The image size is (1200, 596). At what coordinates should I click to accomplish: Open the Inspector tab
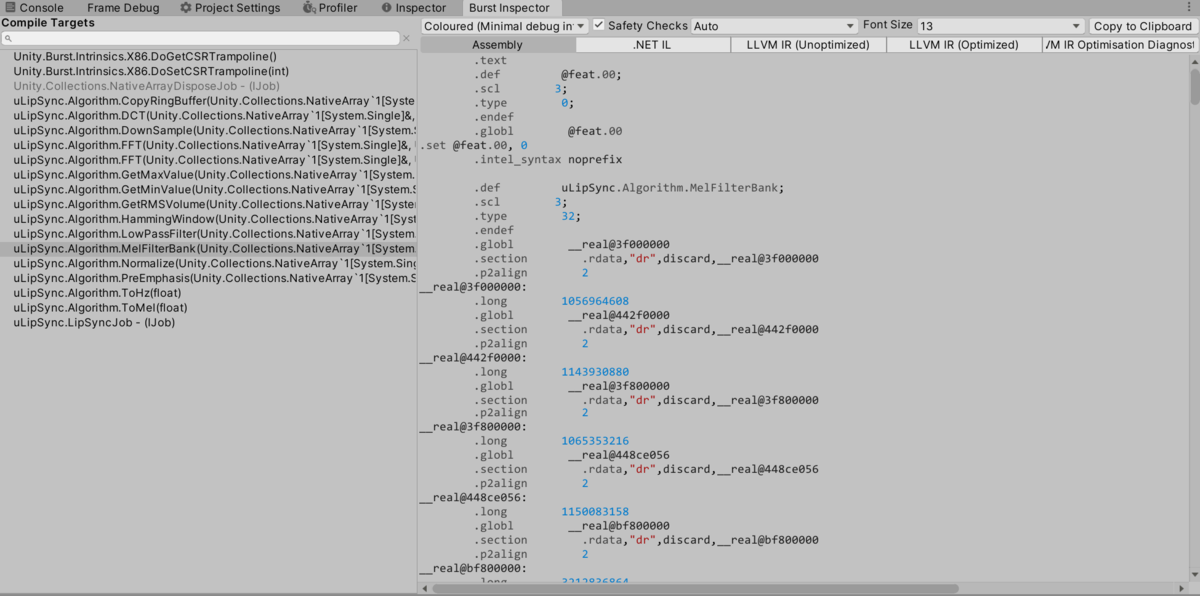coord(413,8)
